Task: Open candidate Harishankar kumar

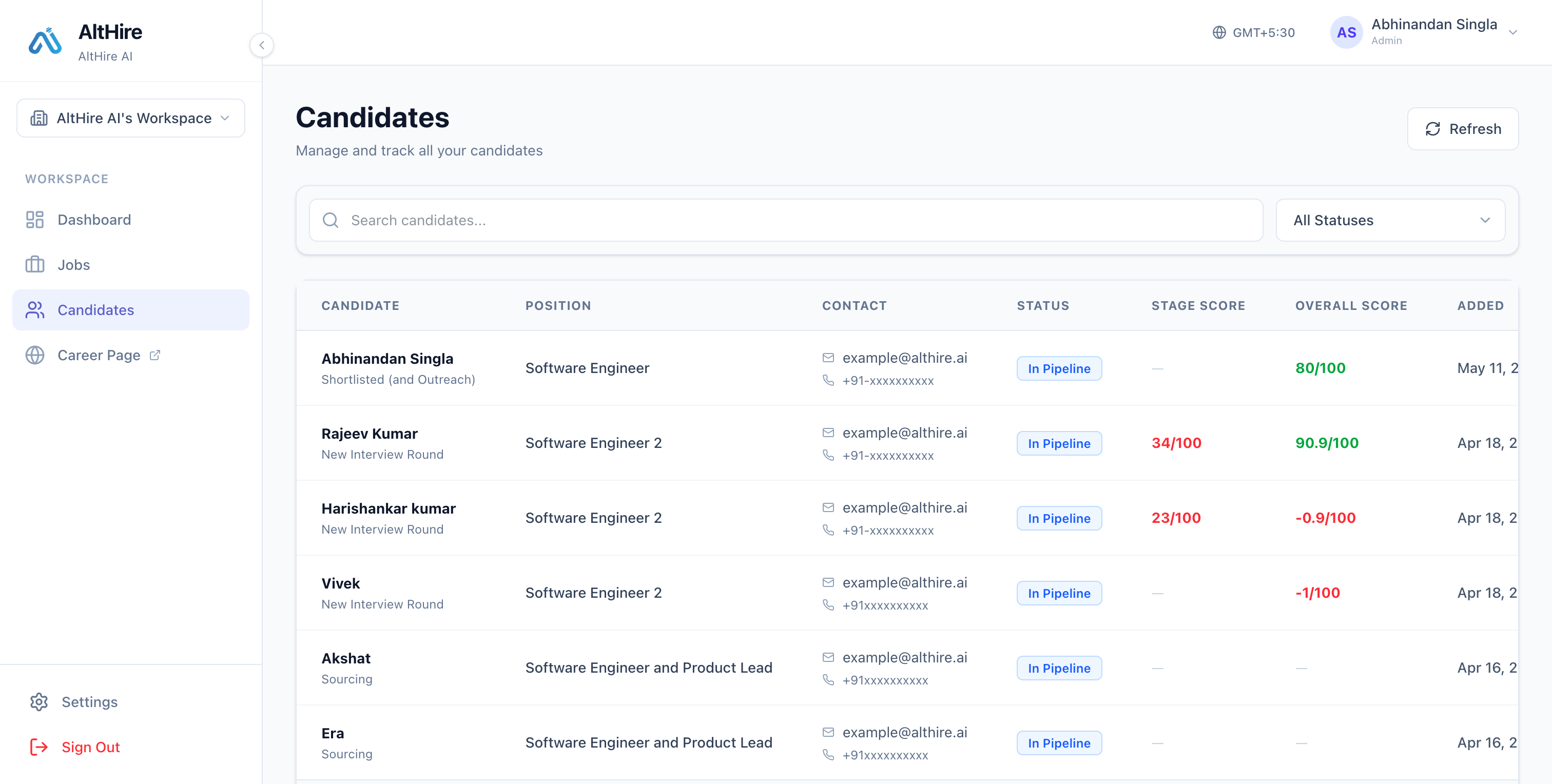Action: coord(389,508)
